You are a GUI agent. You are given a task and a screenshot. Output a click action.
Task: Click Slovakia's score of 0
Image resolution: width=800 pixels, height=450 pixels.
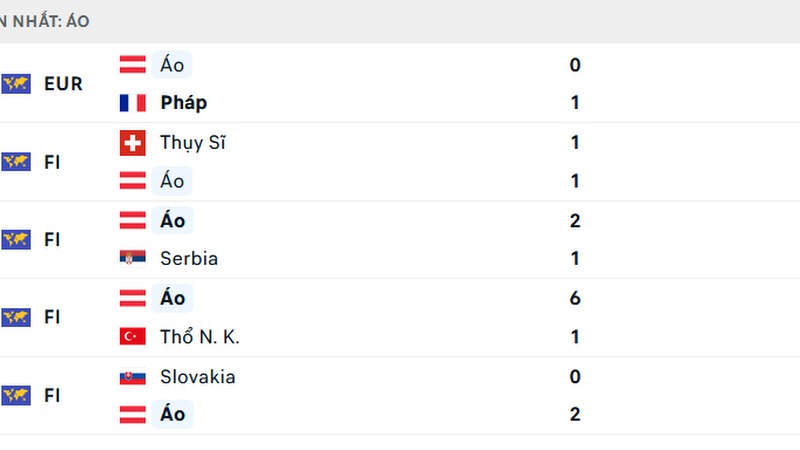[575, 377]
